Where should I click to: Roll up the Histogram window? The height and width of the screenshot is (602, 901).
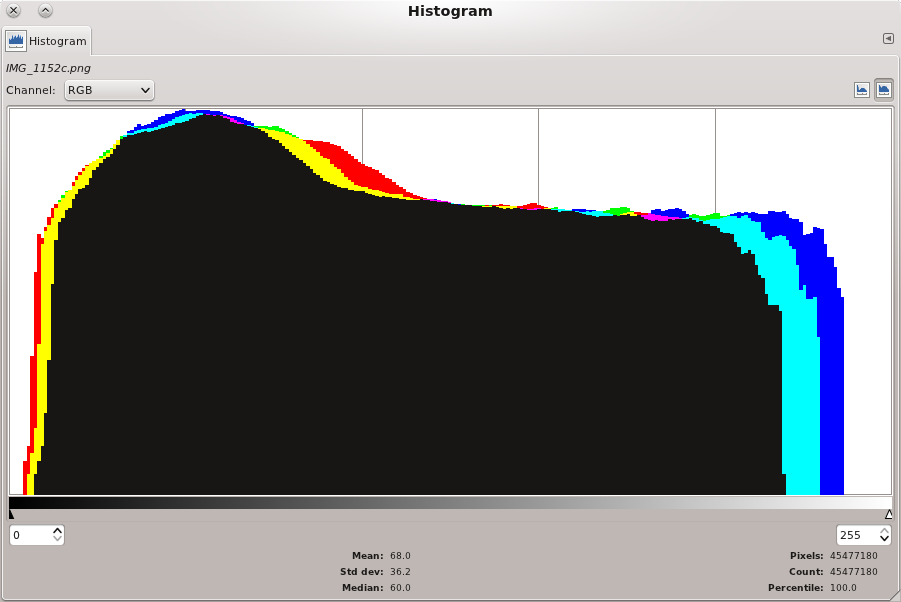coord(45,11)
